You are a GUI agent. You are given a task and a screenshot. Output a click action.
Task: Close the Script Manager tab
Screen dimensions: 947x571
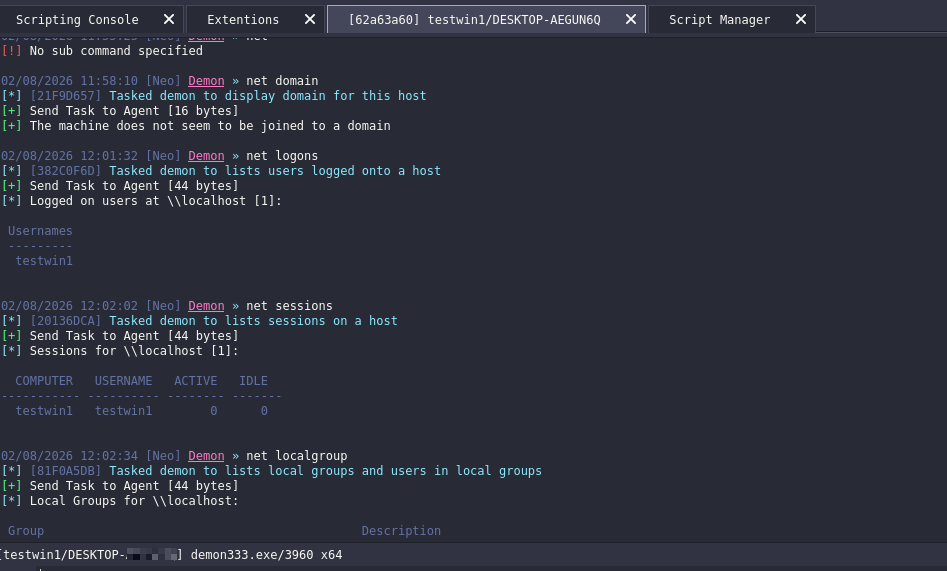coord(801,19)
